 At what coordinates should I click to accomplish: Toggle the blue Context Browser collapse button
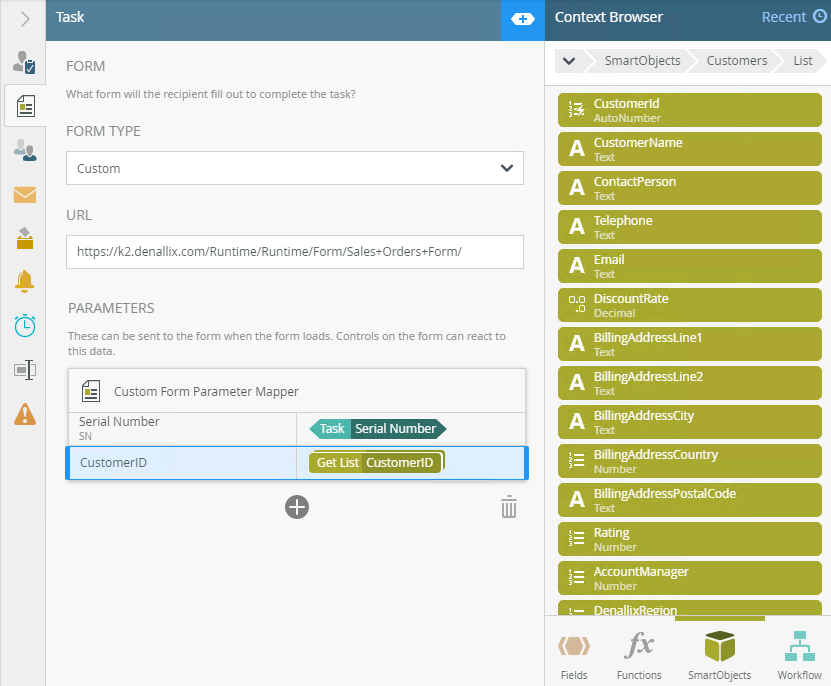[x=522, y=19]
